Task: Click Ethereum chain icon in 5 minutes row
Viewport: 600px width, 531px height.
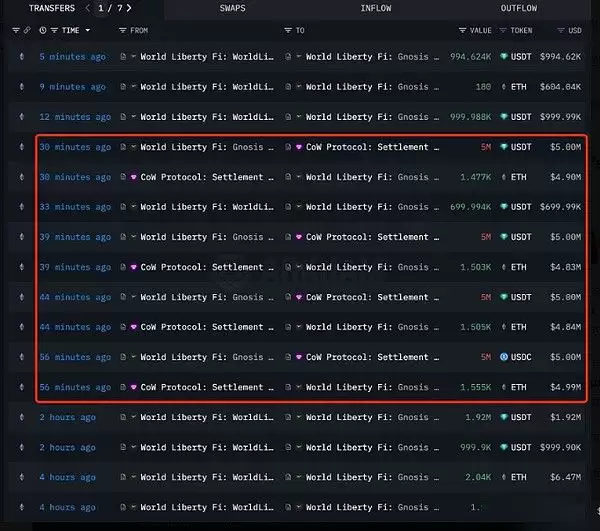Action: 22,57
